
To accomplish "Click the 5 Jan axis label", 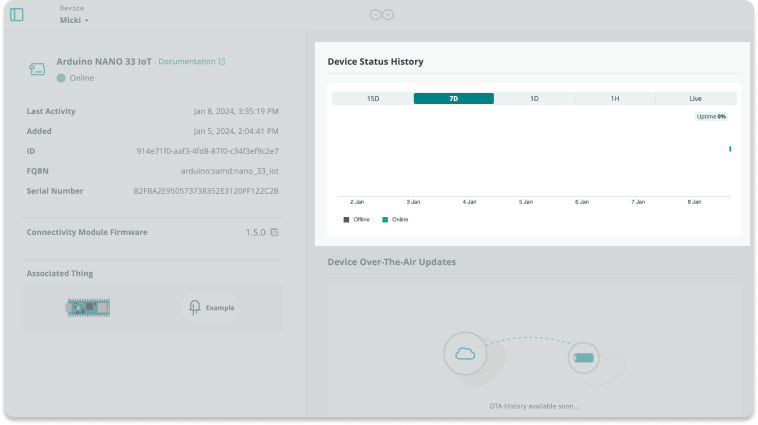I will 525,202.
